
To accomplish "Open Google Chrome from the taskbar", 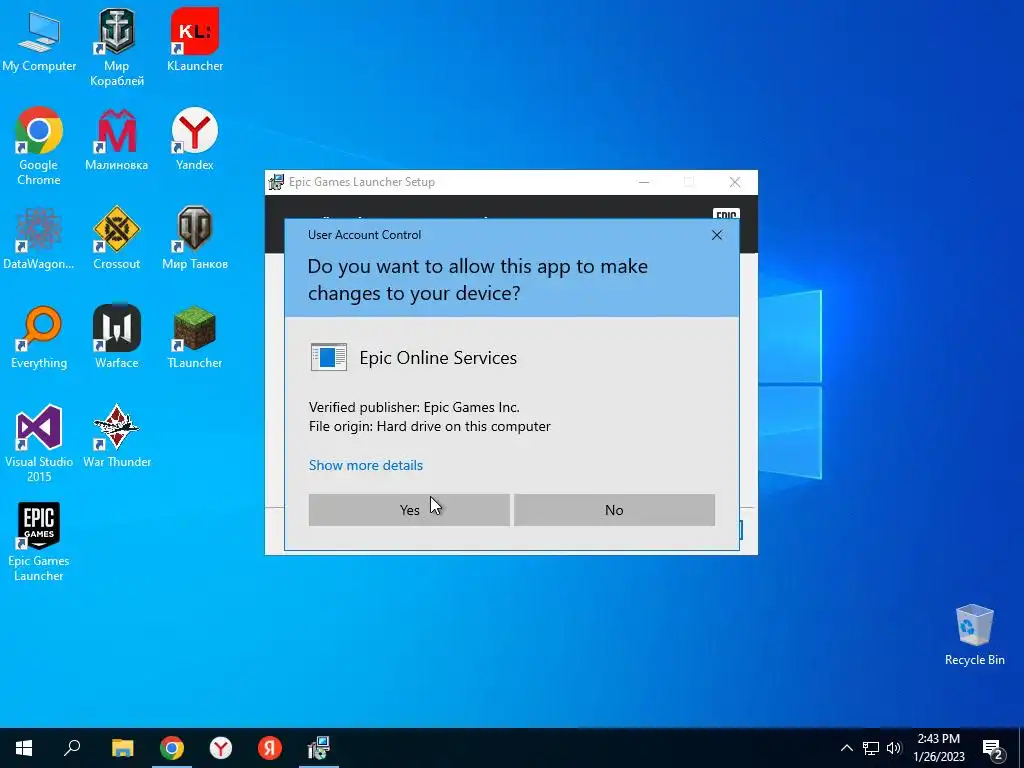I will tap(172, 748).
